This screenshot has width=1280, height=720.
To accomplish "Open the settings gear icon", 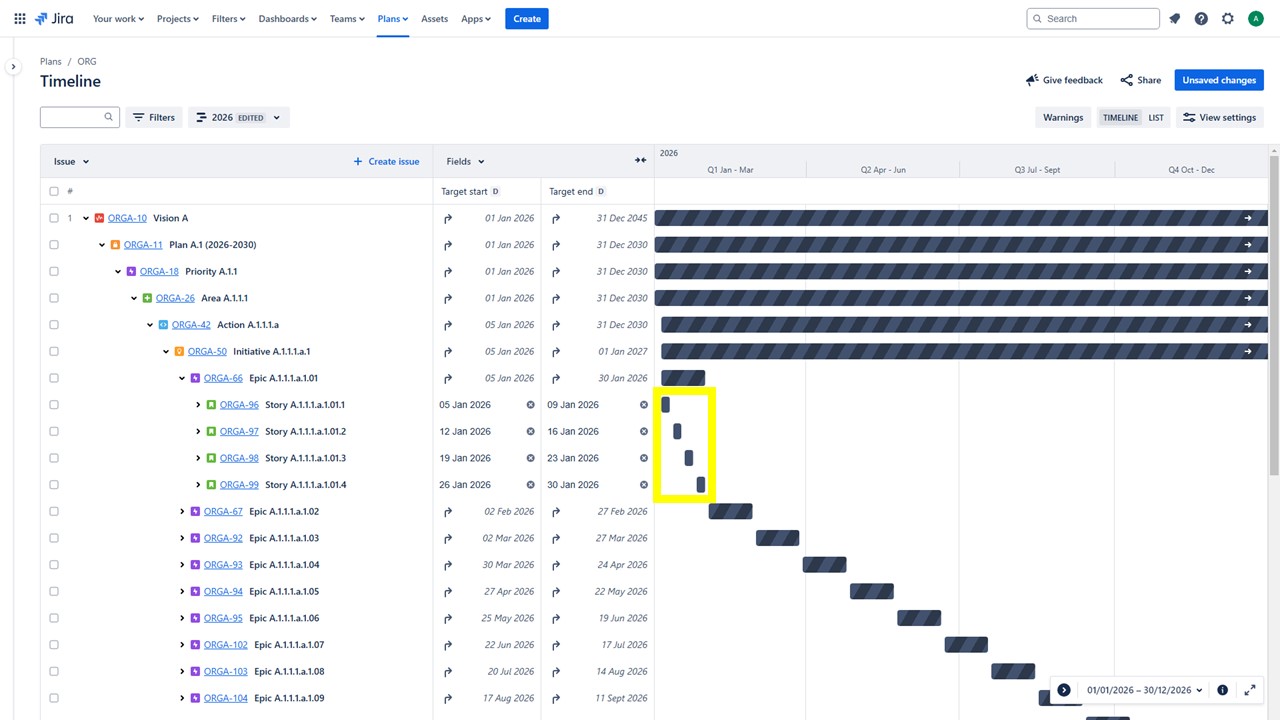I will click(1228, 19).
